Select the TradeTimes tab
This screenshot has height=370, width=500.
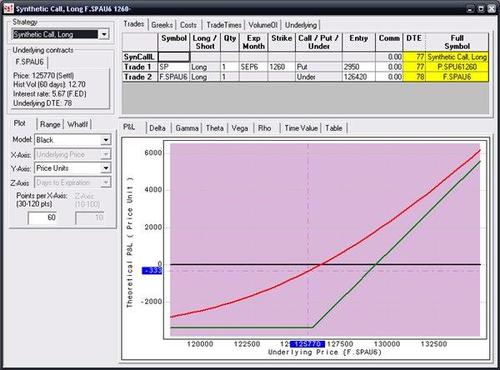(224, 25)
